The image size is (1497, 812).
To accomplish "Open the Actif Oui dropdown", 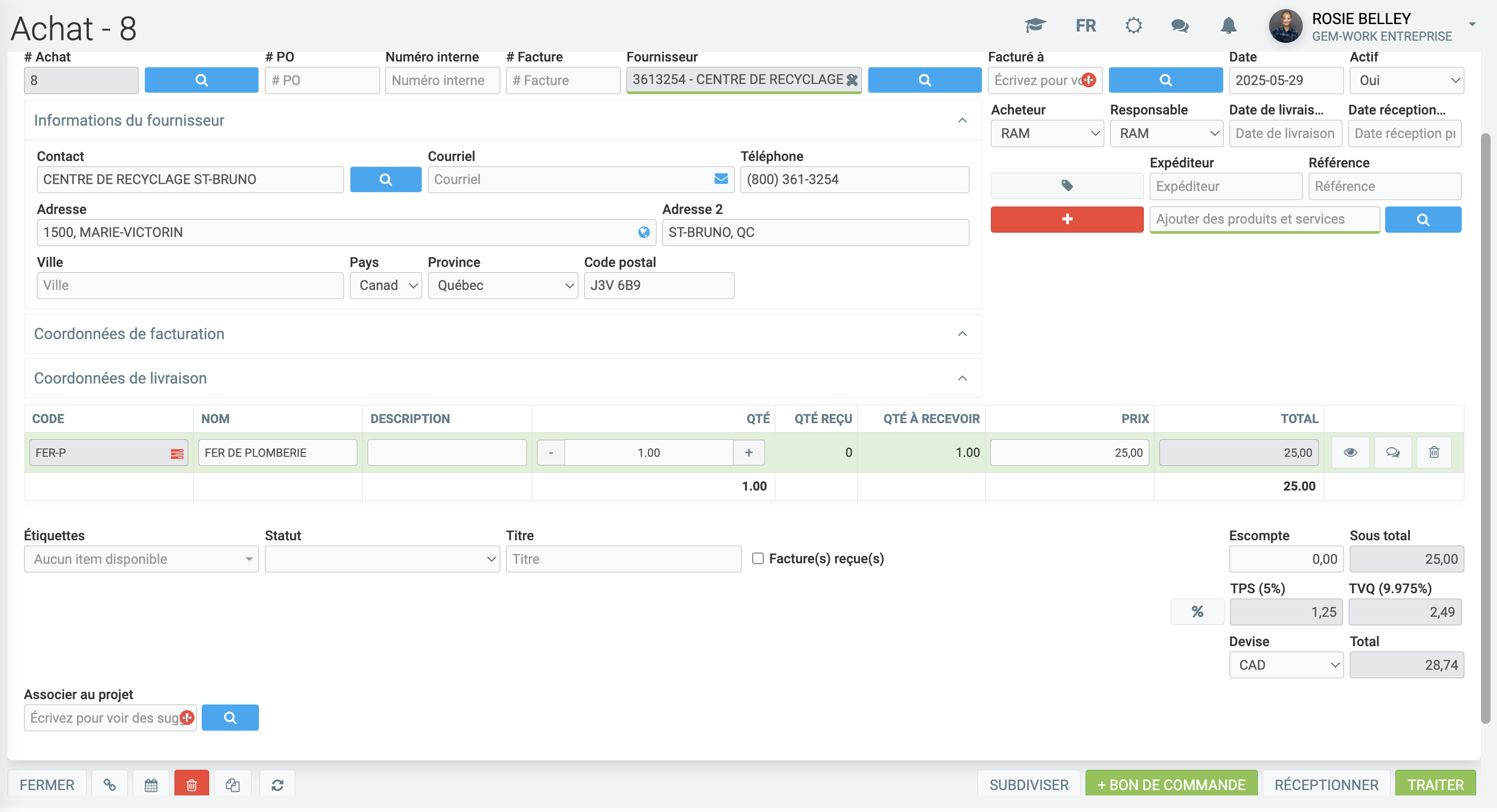I will pyautogui.click(x=1406, y=80).
